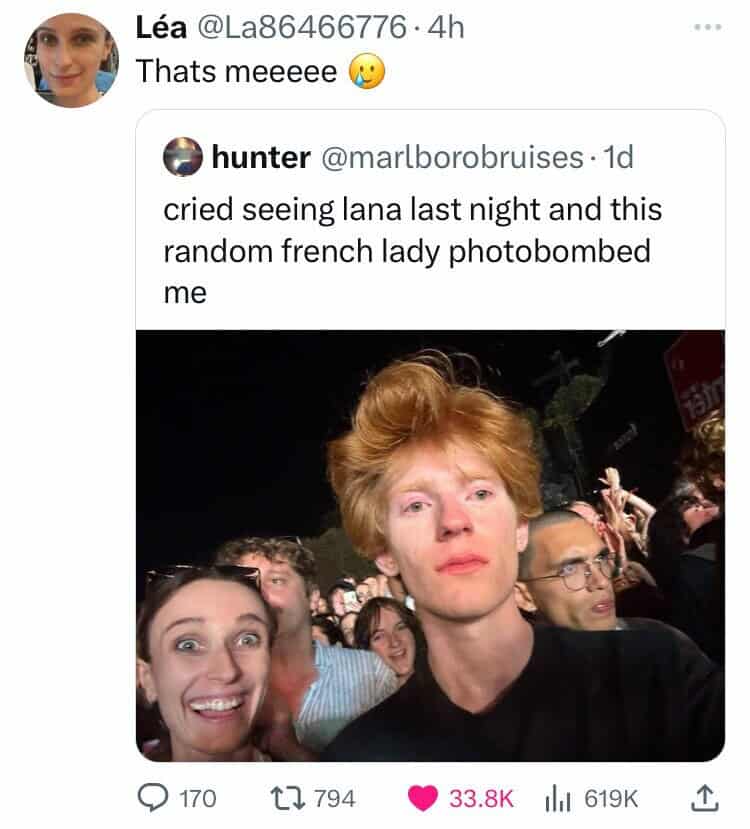Open quoted tweet text about lana
Screen dimensions: 750x829
tap(412, 251)
